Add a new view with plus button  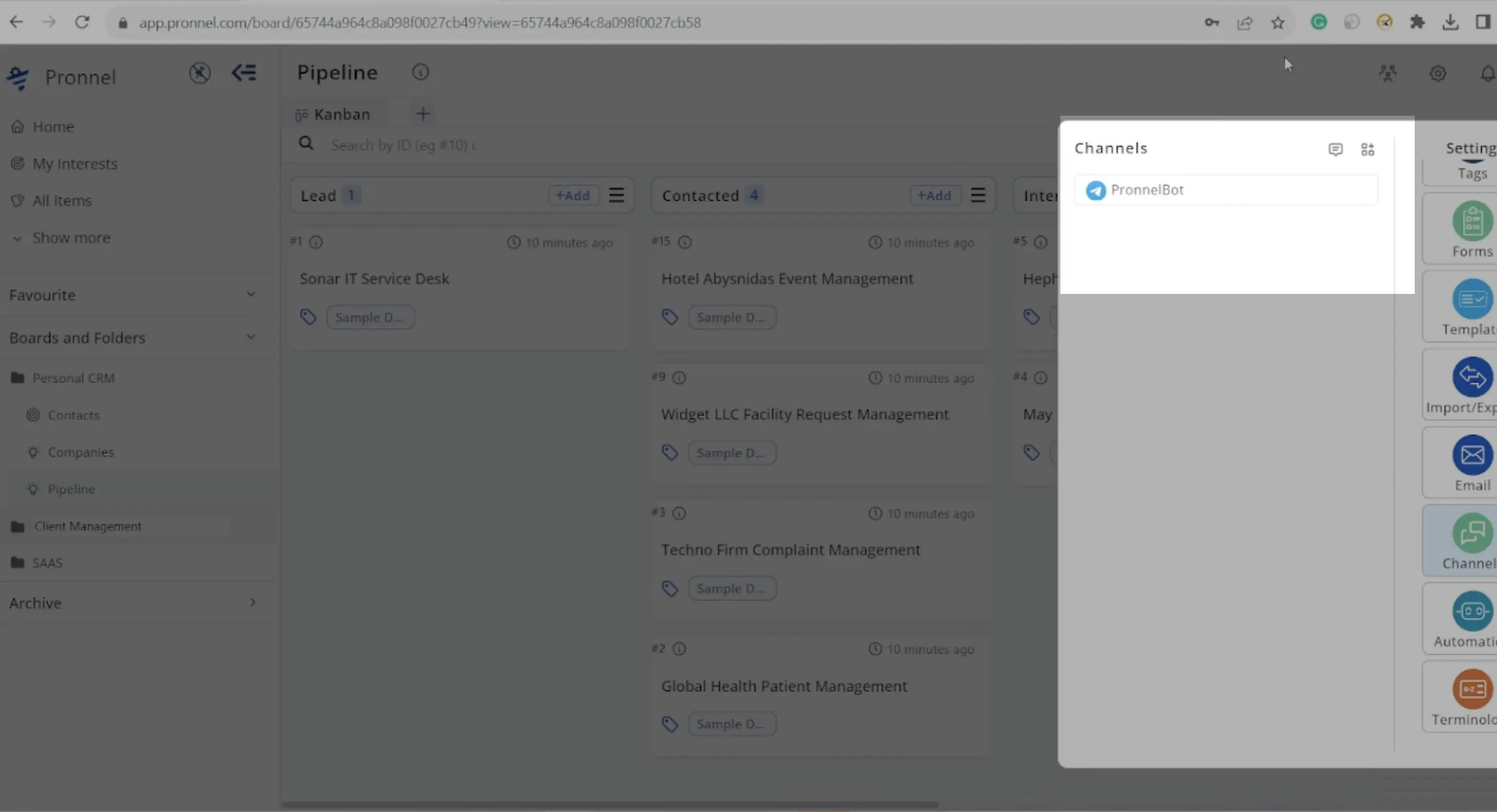pos(423,114)
